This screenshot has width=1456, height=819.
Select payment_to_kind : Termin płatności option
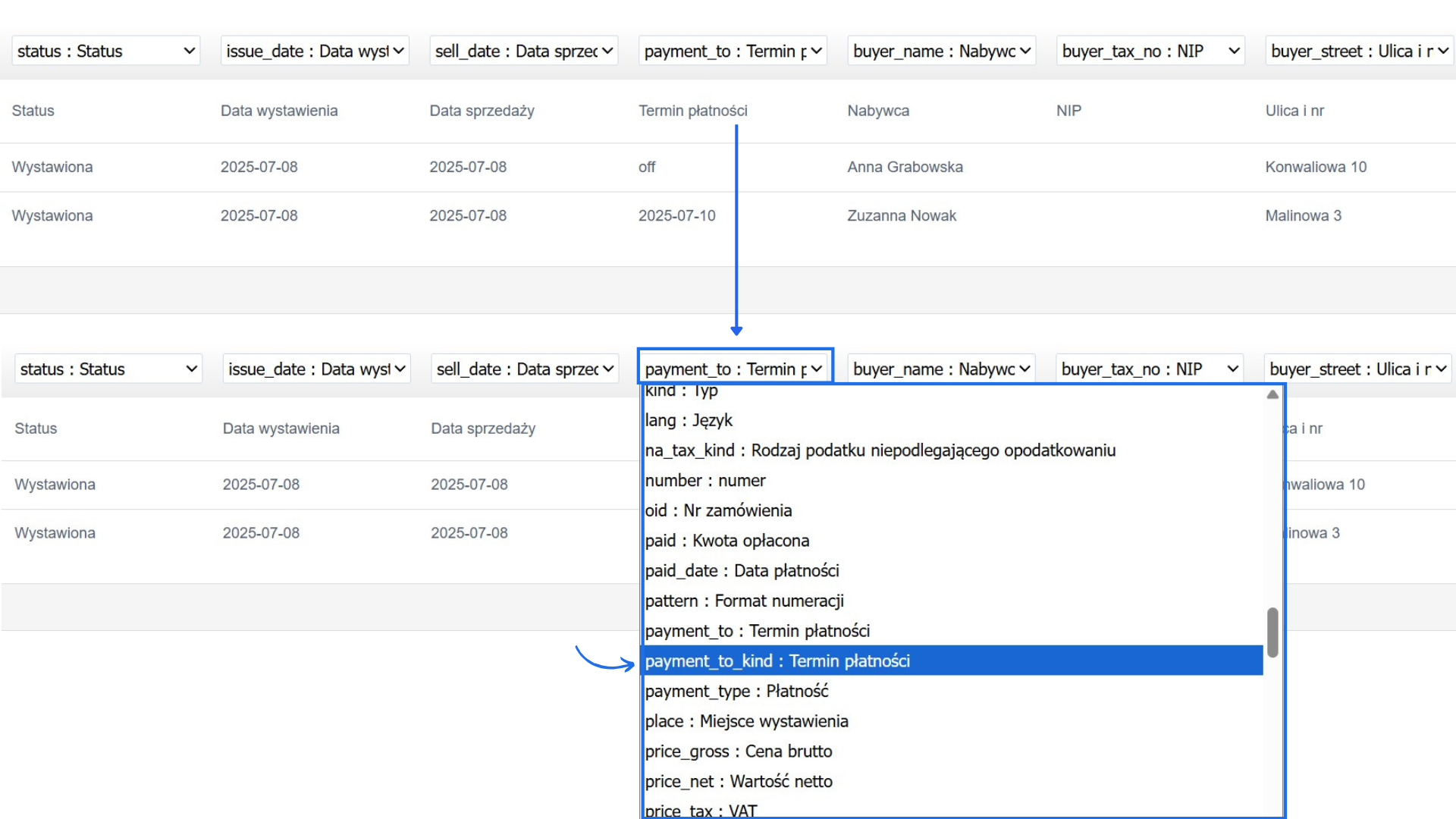(777, 661)
